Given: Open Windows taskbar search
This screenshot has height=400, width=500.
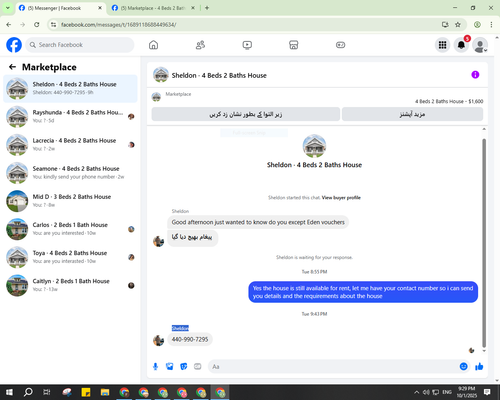Looking at the screenshot, I should click(28, 392).
